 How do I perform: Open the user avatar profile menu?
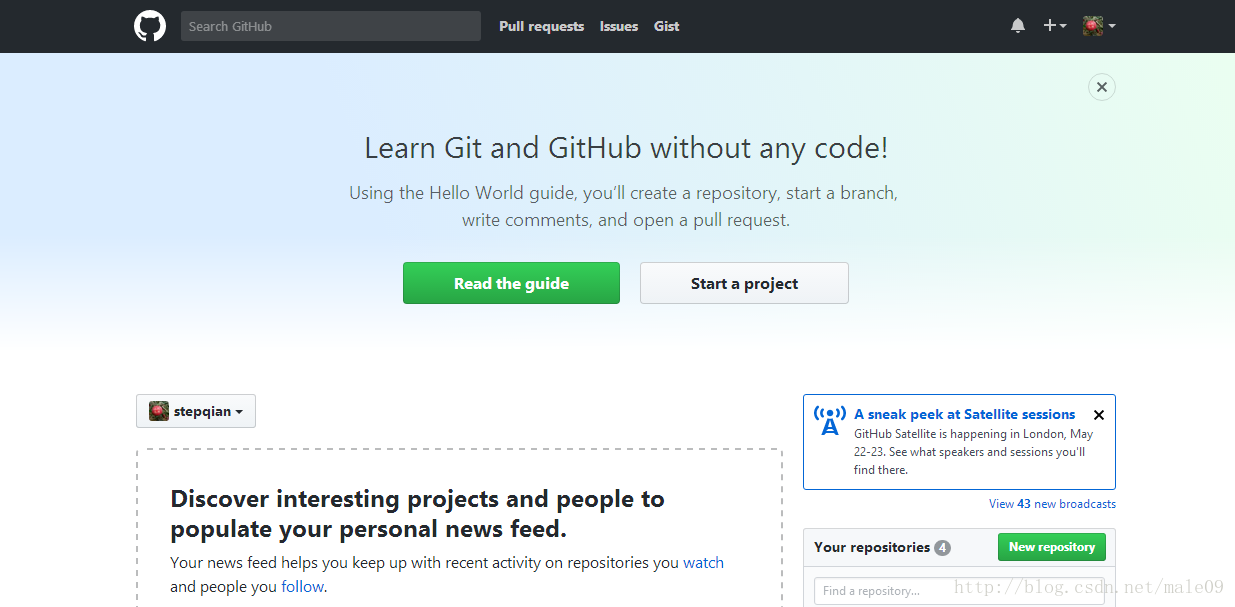(1099, 26)
